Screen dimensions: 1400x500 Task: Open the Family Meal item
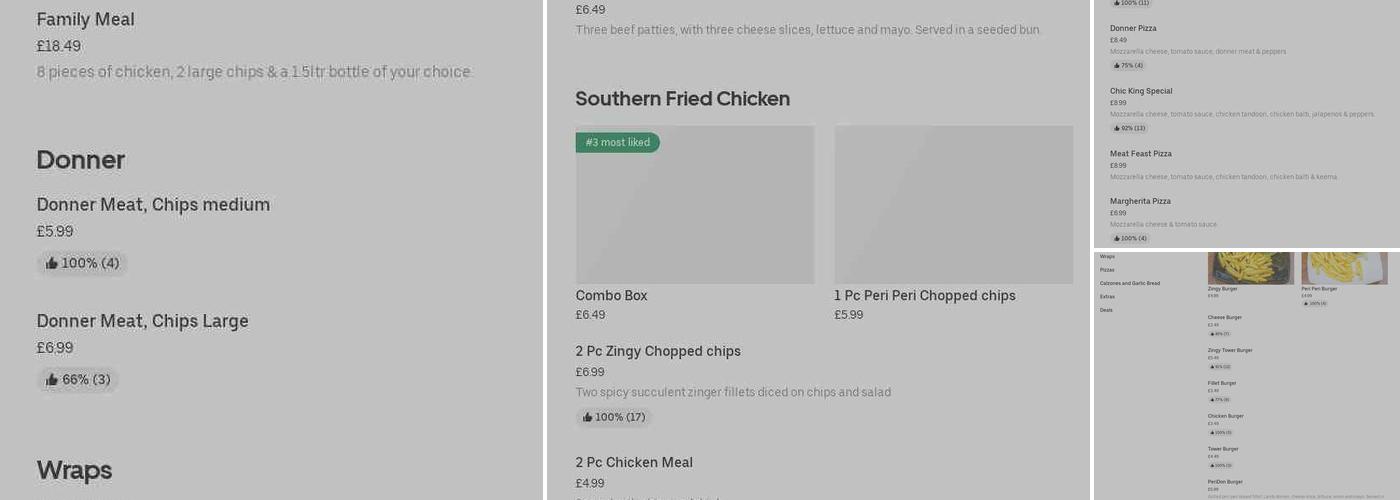(x=86, y=19)
